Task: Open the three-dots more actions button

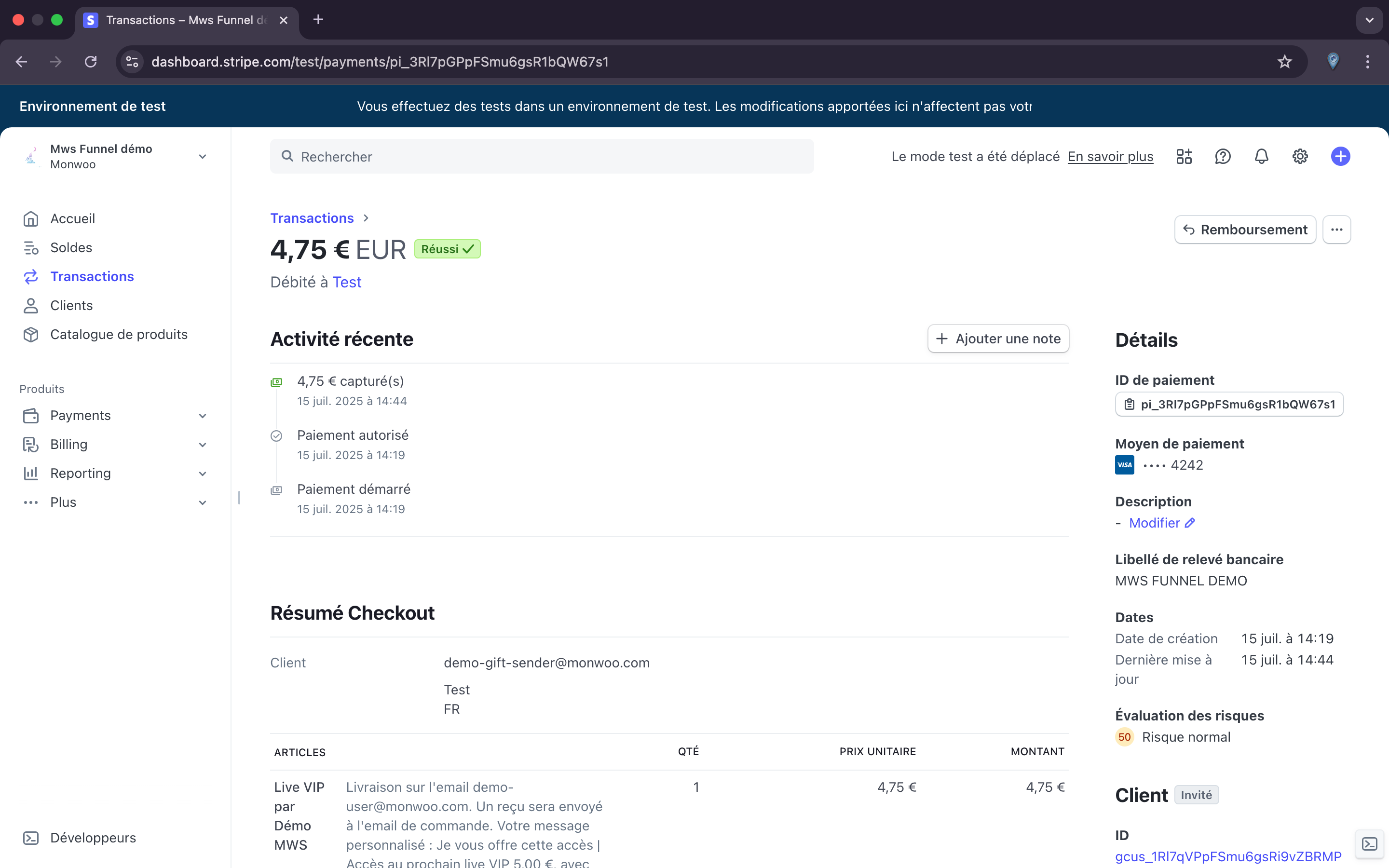Action: [x=1336, y=230]
